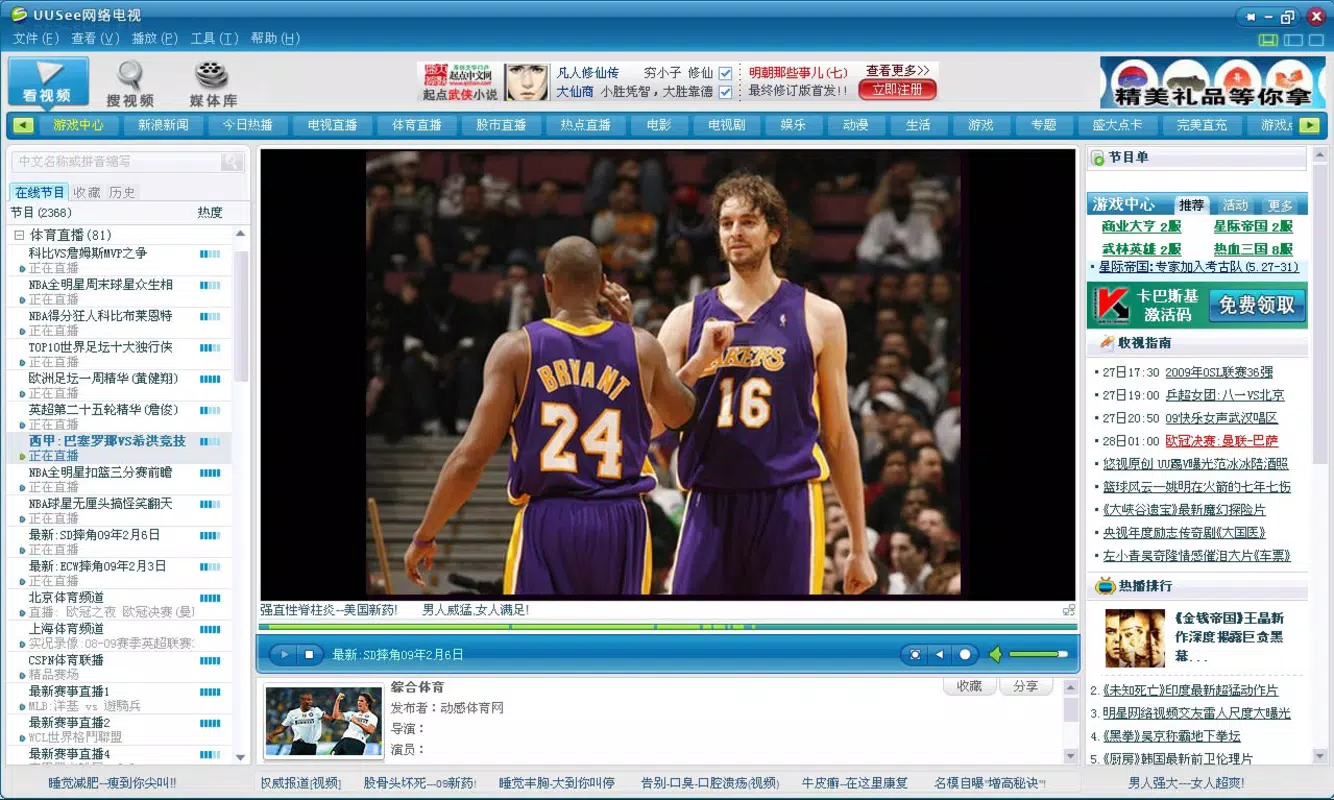The width and height of the screenshot is (1334, 800).
Task: Click the 收藏 button under the player
Action: (x=969, y=686)
